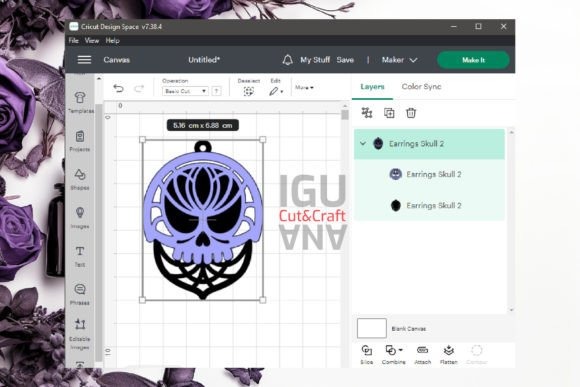Open the Help menu
Image resolution: width=580 pixels, height=387 pixels.
112,40
